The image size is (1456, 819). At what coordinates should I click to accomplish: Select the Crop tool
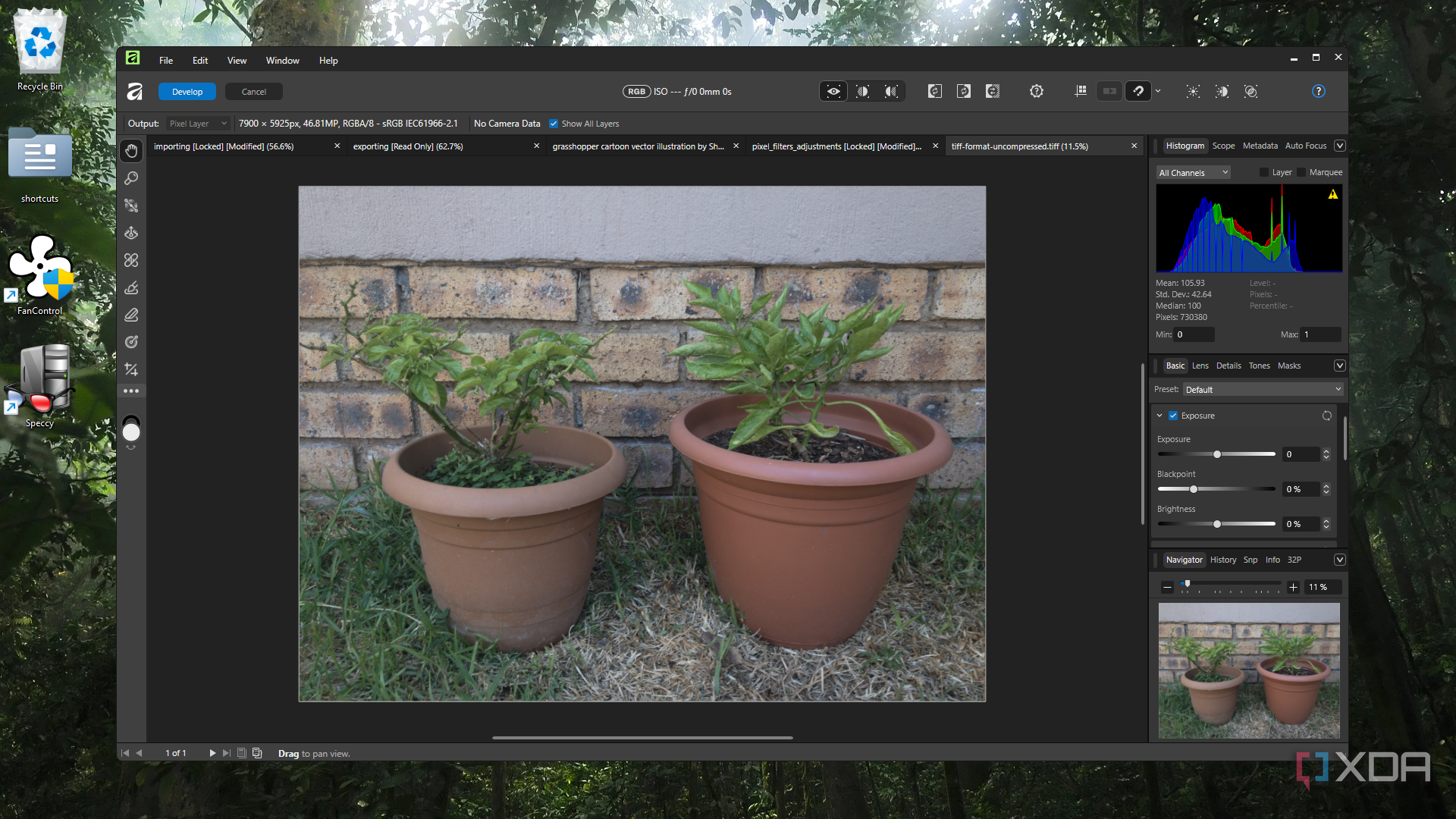(131, 369)
